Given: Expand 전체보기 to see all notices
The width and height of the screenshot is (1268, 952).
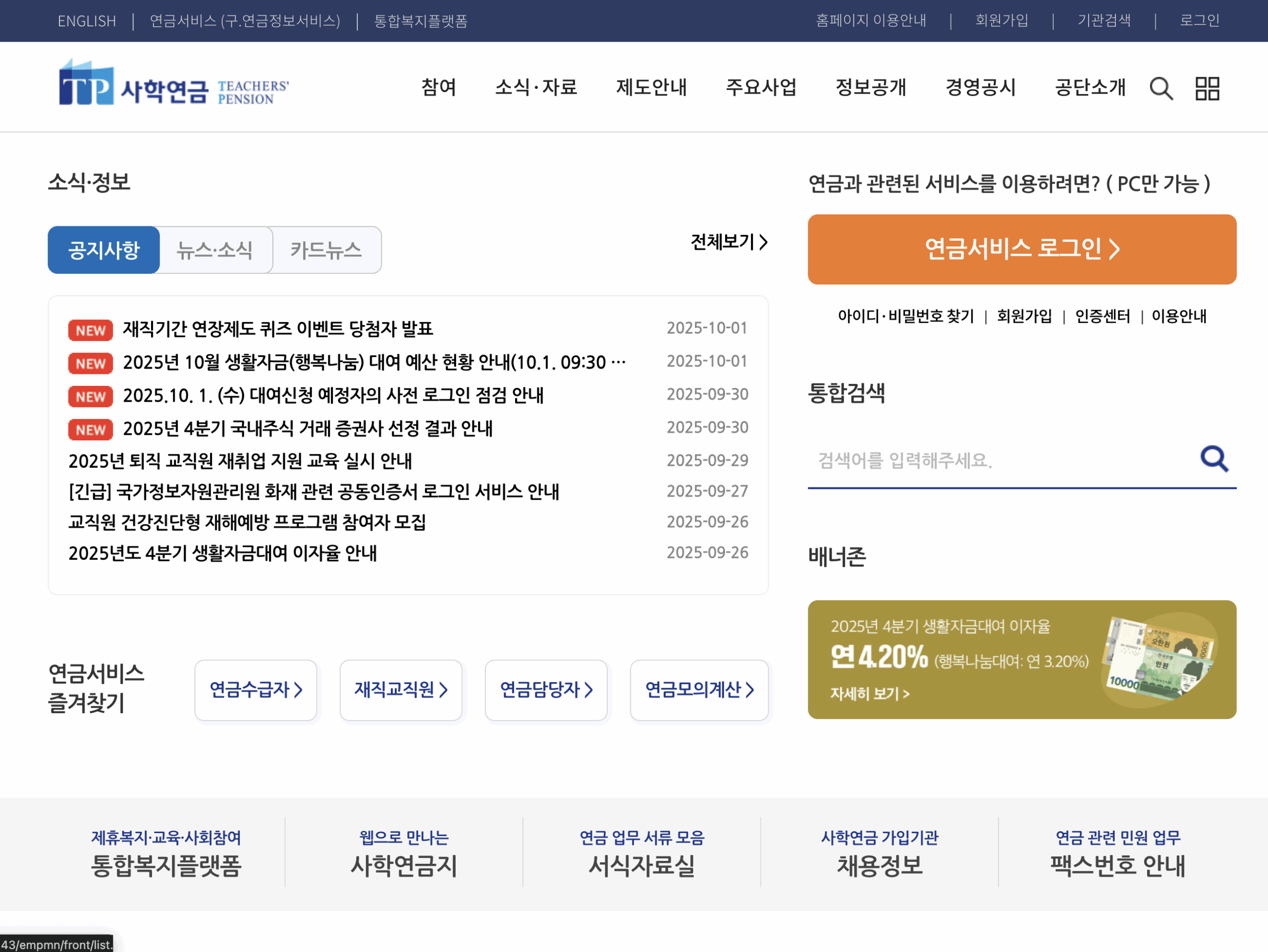Looking at the screenshot, I should [728, 242].
